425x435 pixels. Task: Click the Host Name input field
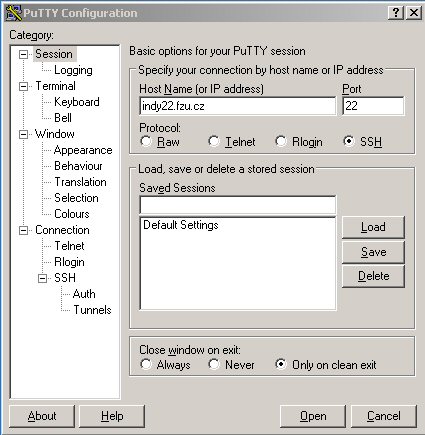(x=238, y=106)
